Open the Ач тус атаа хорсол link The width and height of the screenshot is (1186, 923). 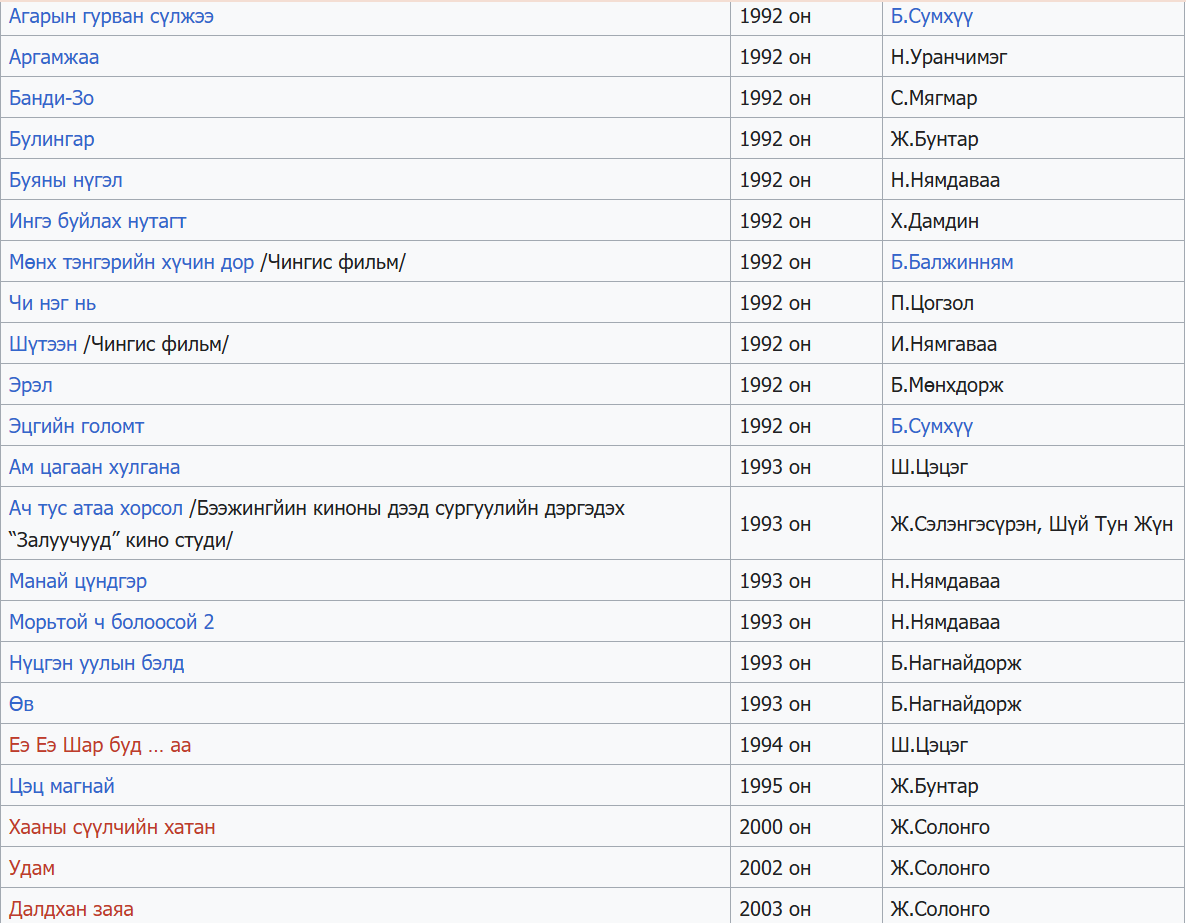[96, 508]
